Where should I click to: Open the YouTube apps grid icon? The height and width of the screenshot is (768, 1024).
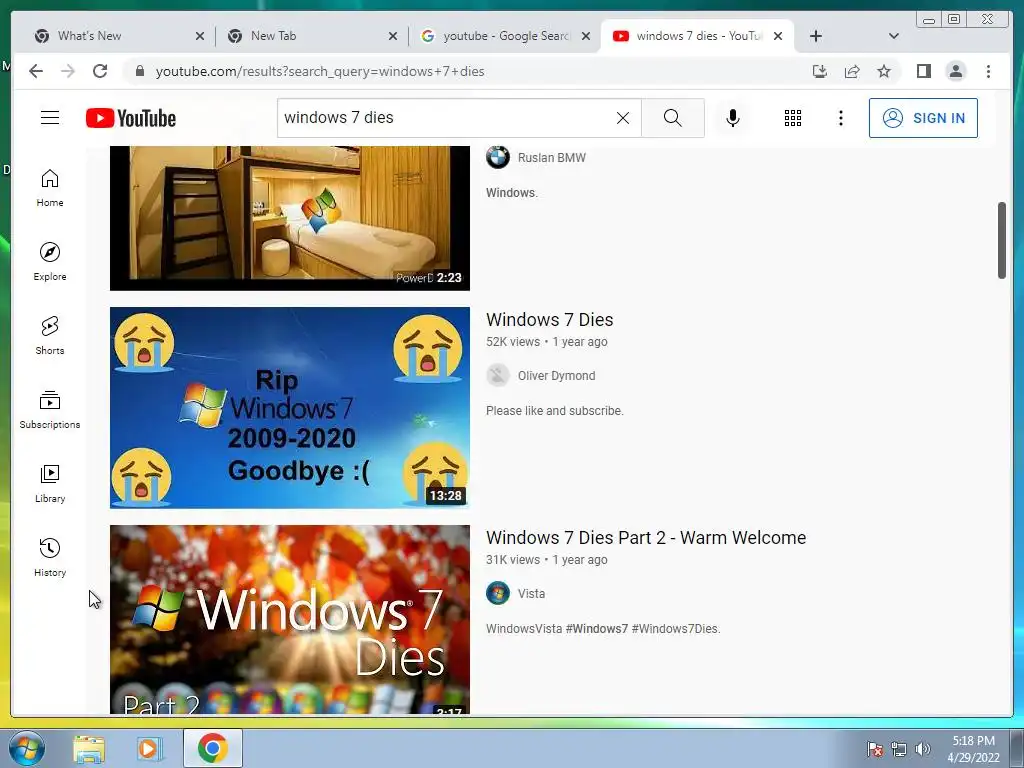(793, 118)
